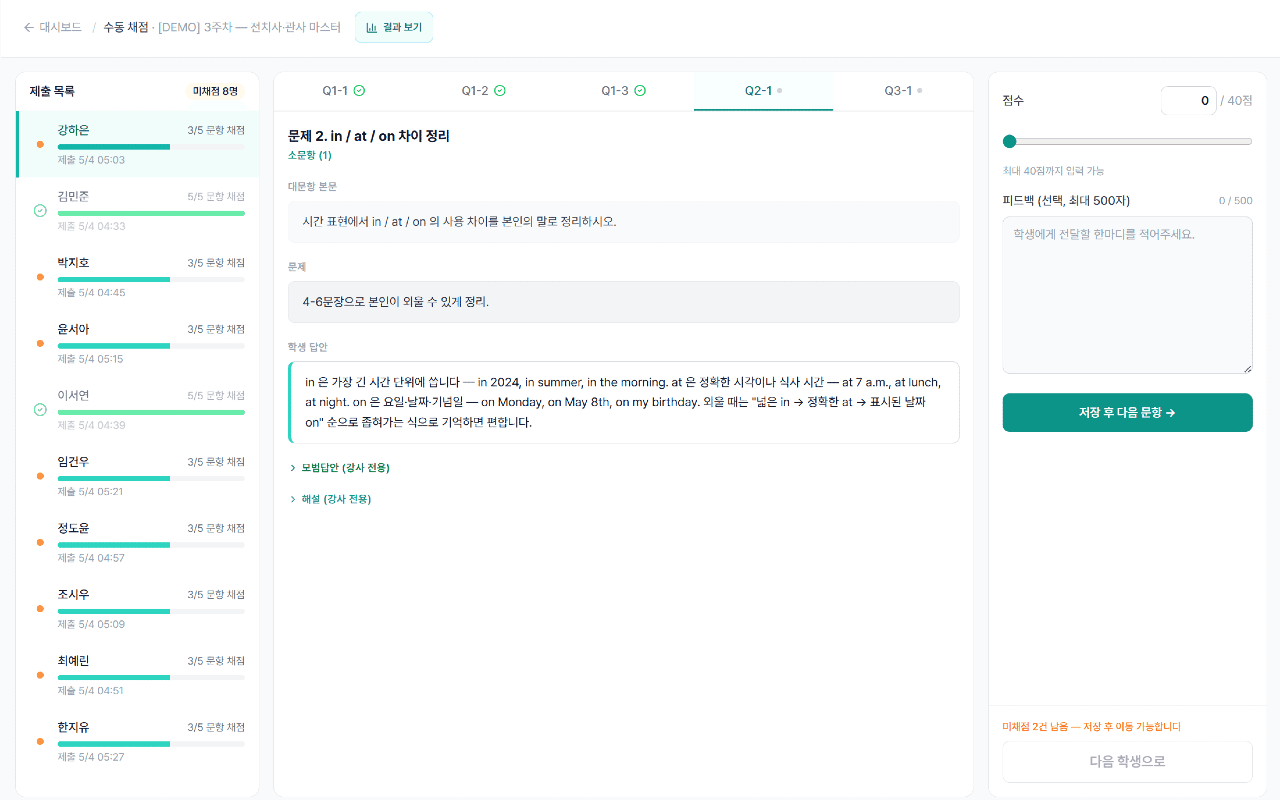1280x800 pixels.
Task: Click the 미채점 8명 badge
Action: [216, 91]
